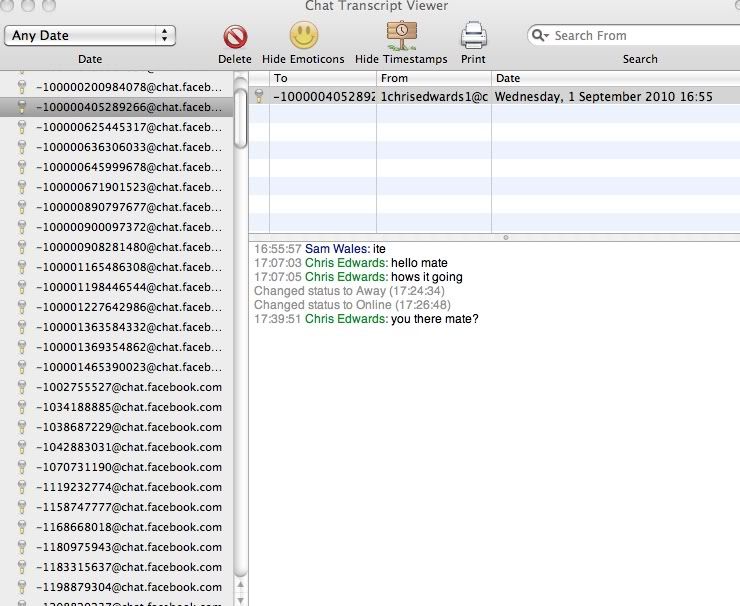Sort transcripts by the From column header

433,78
